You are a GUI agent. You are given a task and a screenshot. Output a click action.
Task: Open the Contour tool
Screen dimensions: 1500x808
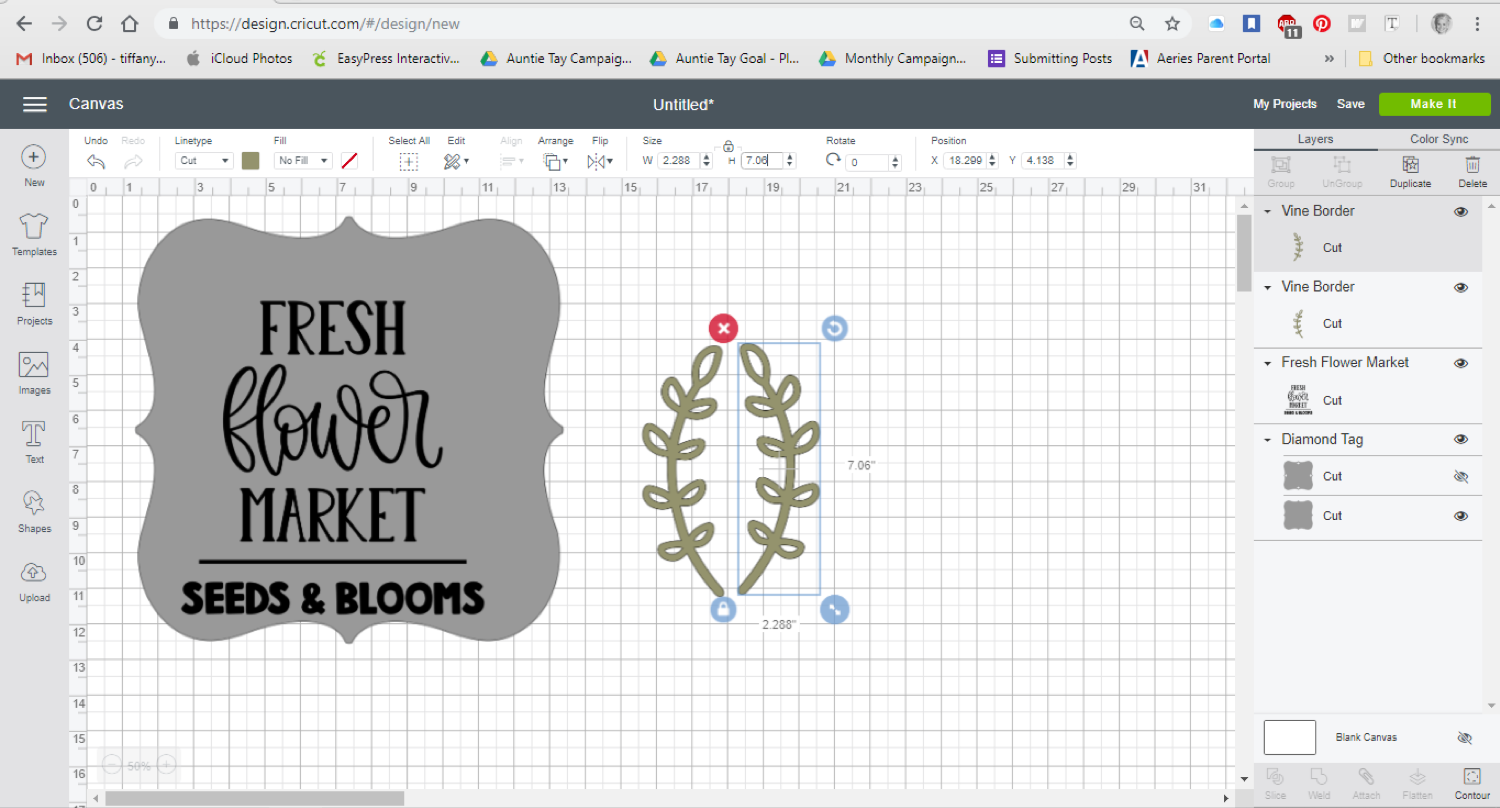click(x=1472, y=783)
